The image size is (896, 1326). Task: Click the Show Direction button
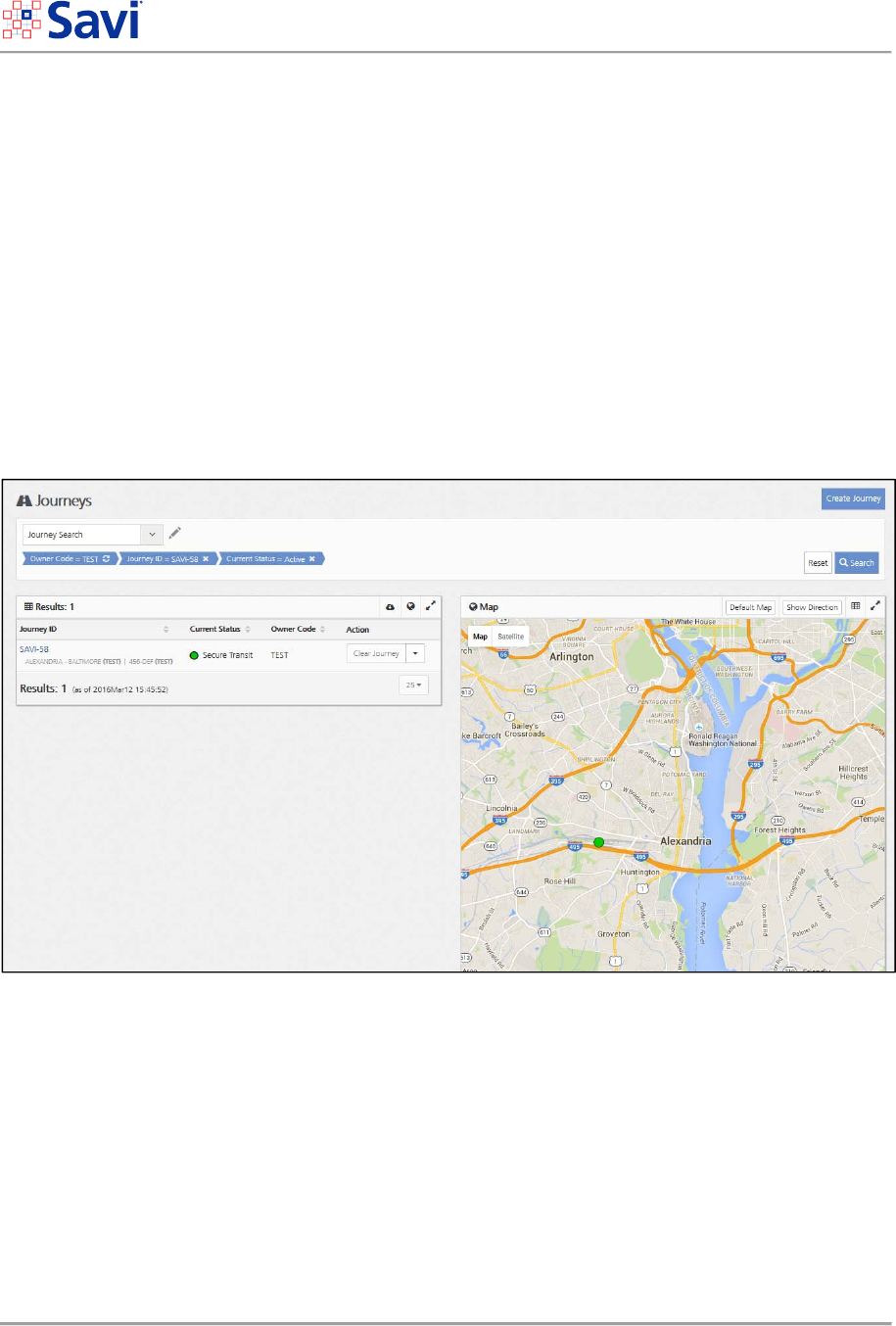812,607
